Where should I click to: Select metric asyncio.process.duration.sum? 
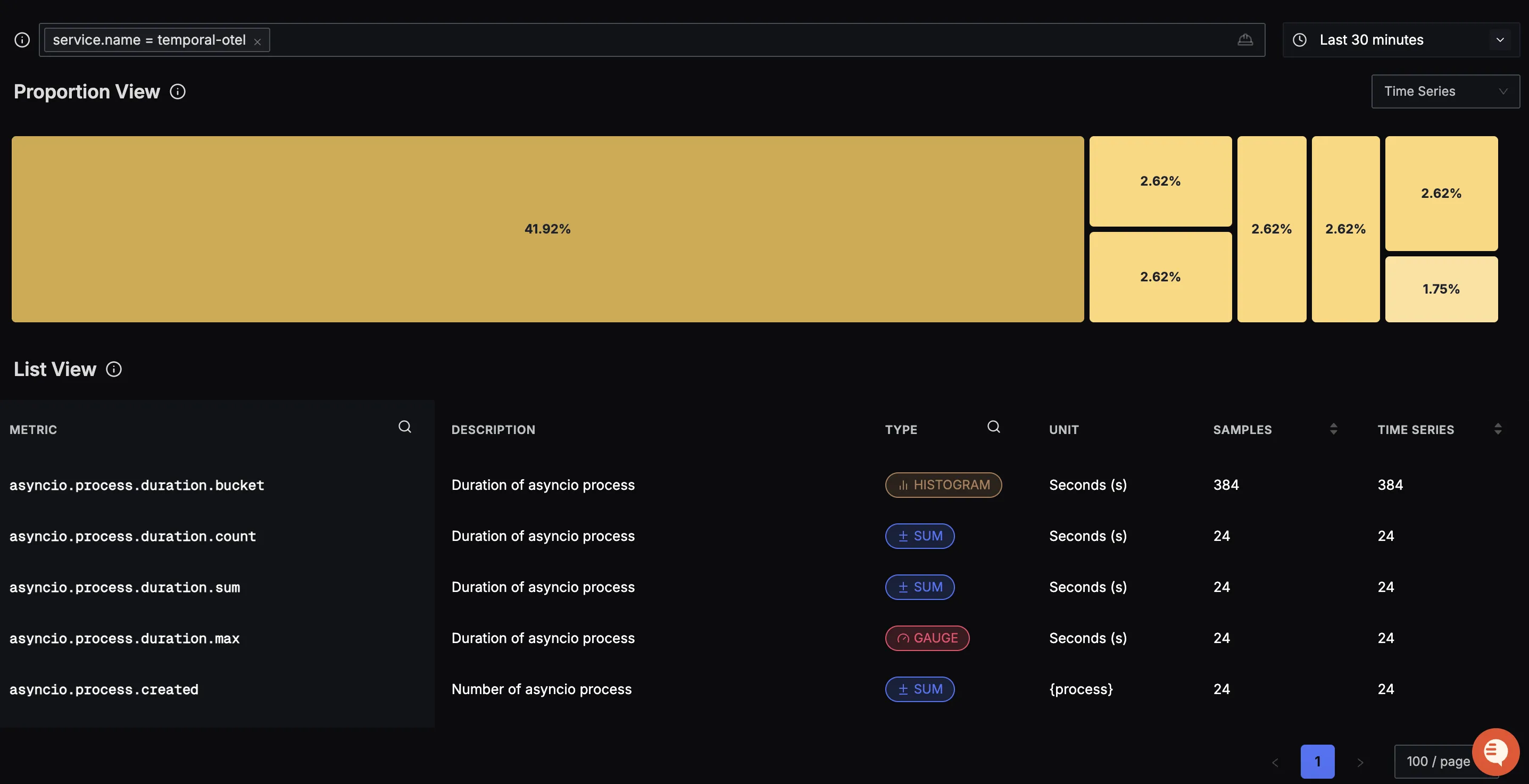(124, 587)
